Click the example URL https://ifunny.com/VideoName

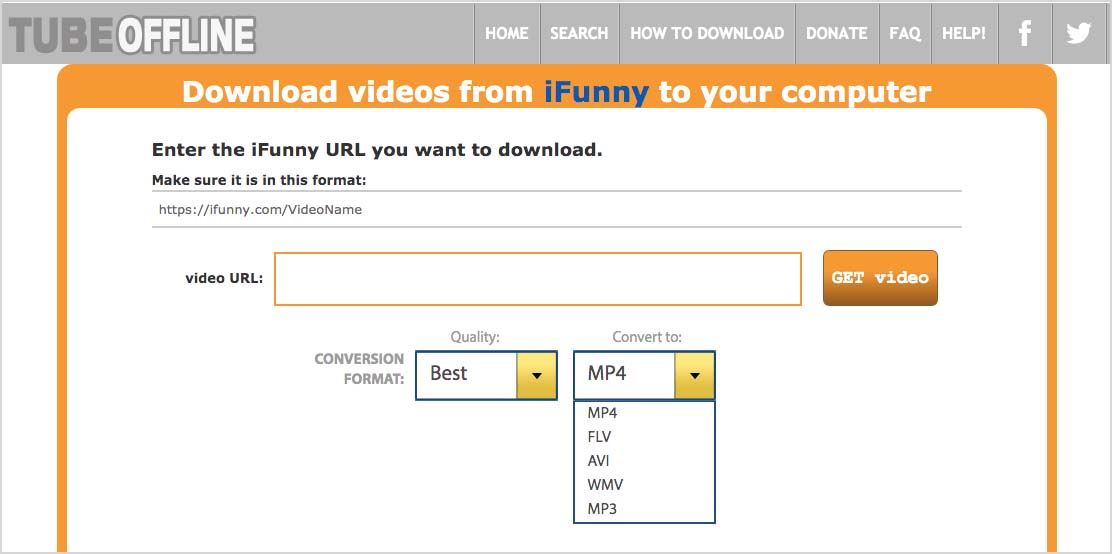tap(260, 210)
